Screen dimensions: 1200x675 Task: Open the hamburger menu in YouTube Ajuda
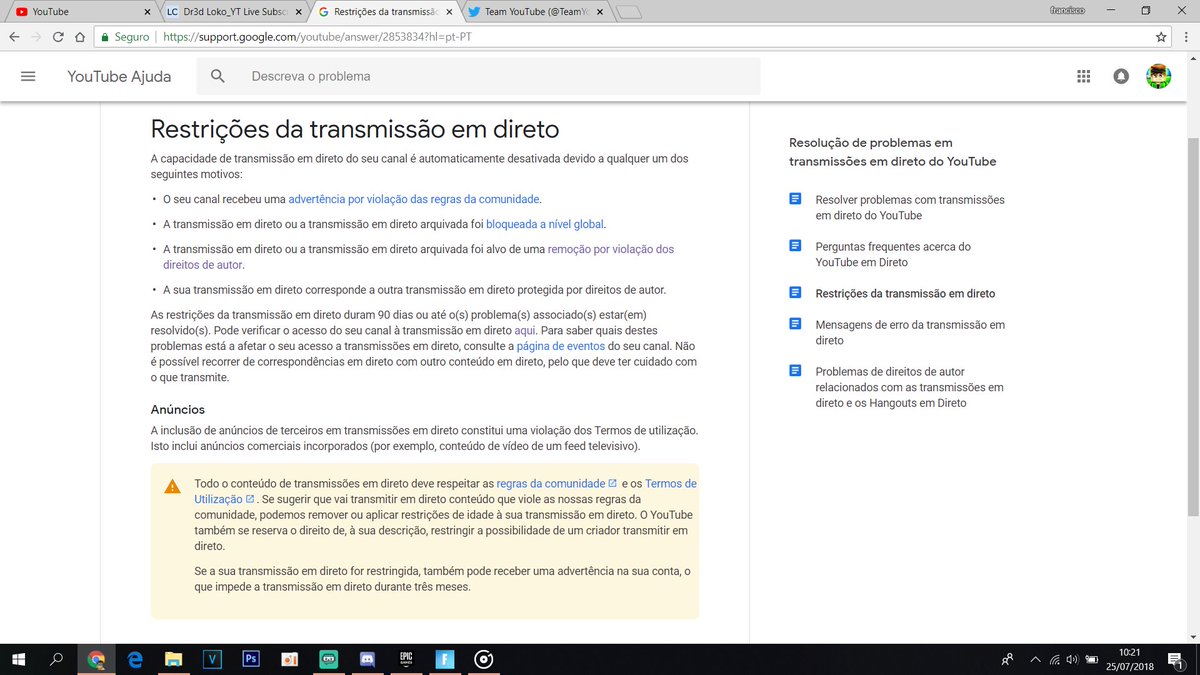[28, 76]
